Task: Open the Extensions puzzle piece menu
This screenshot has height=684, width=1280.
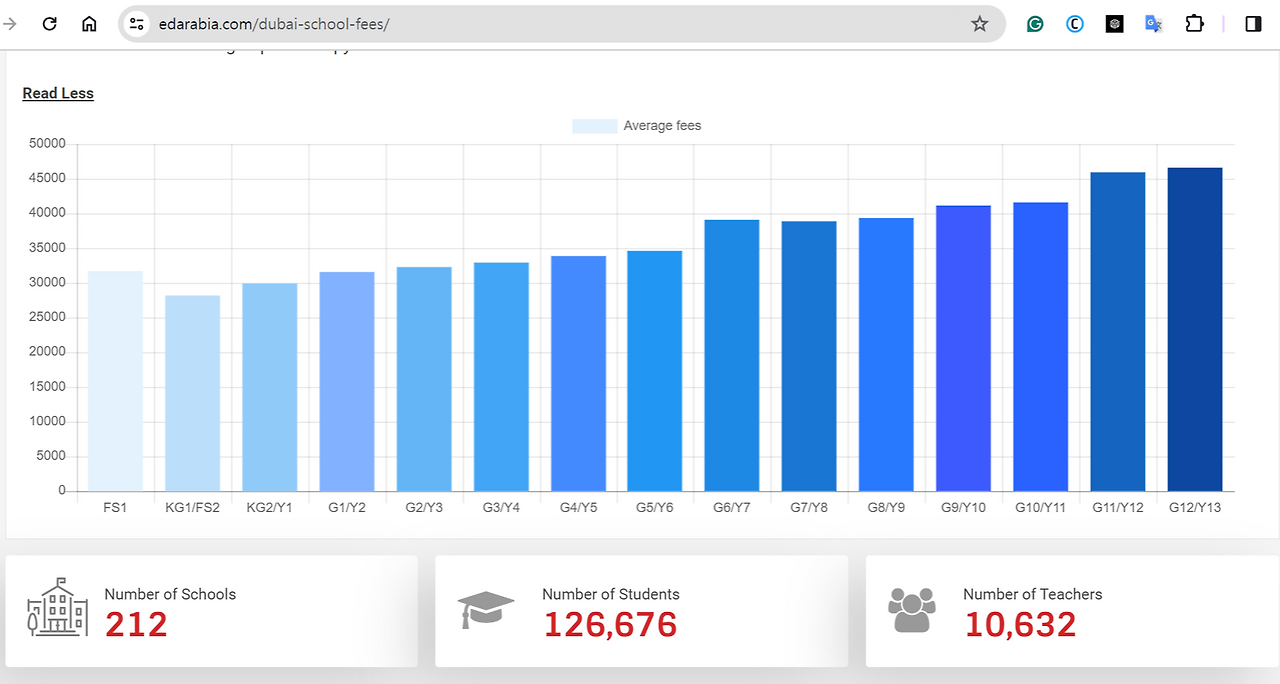Action: tap(1194, 24)
